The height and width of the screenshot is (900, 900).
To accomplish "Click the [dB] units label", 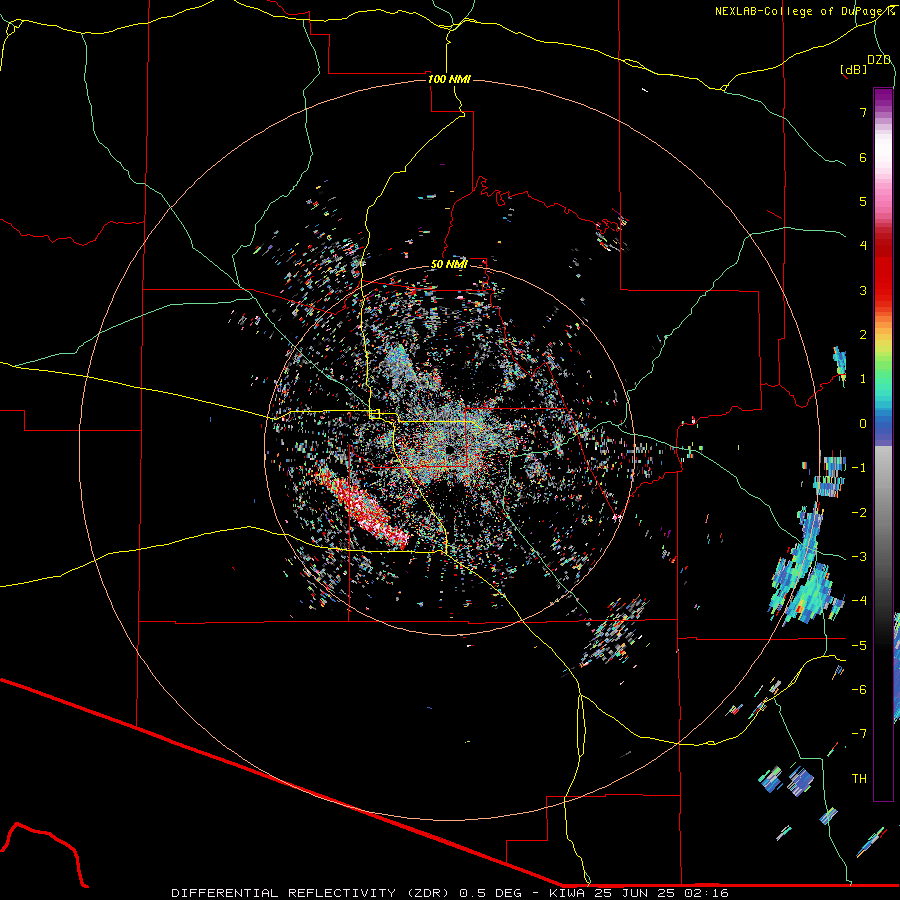I will pyautogui.click(x=854, y=69).
